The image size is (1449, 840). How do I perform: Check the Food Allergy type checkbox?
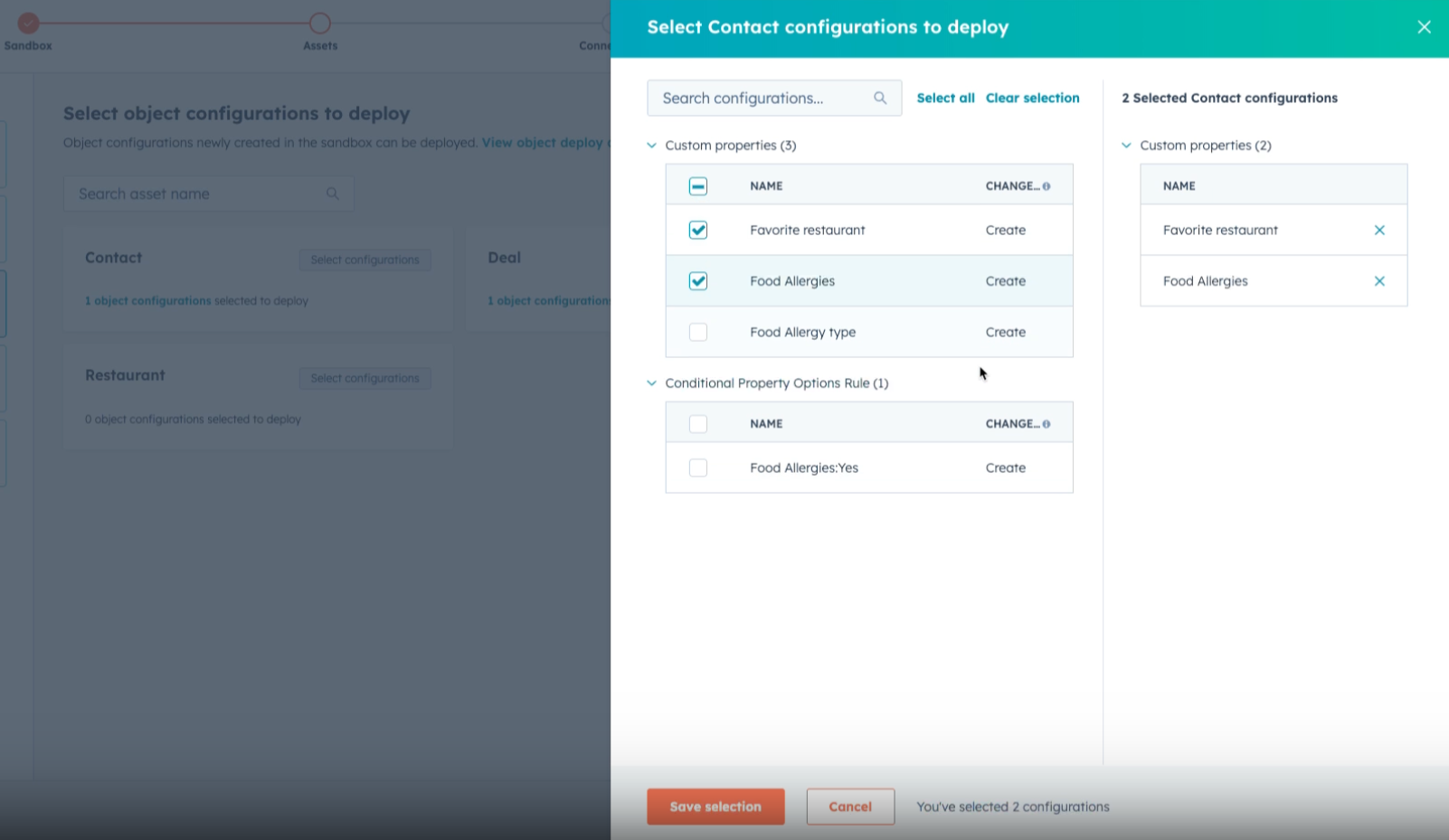coord(697,333)
